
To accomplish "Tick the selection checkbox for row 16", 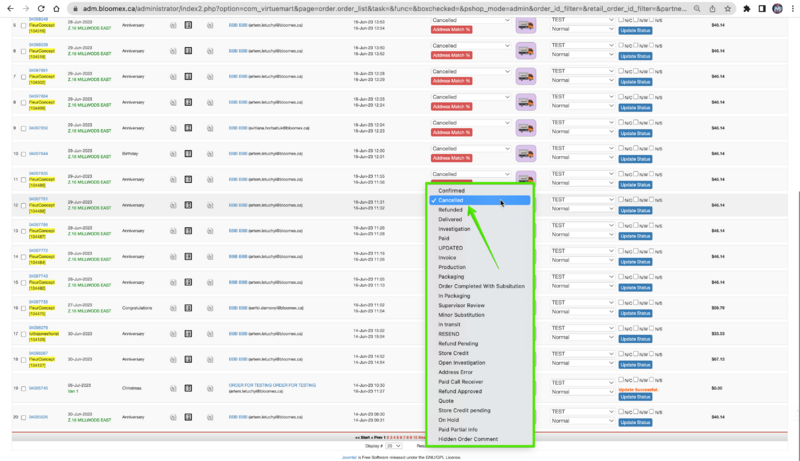I will (23, 309).
